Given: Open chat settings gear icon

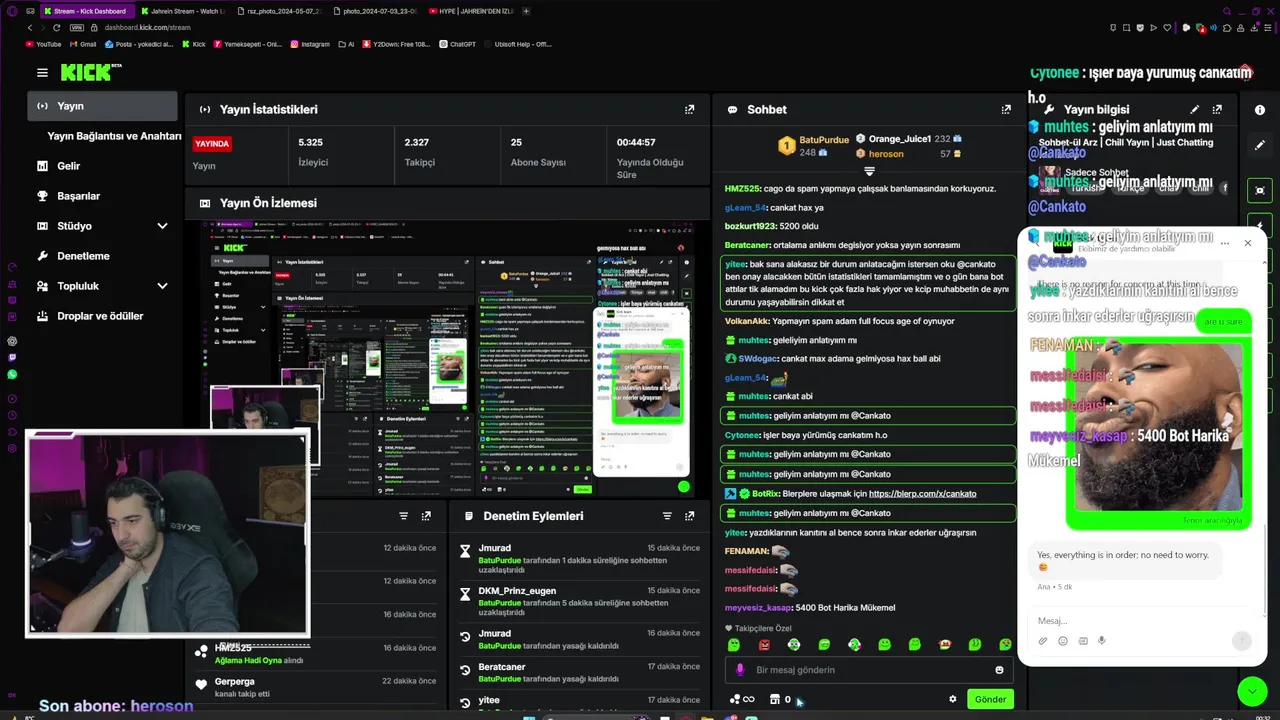Looking at the screenshot, I should click(x=953, y=699).
